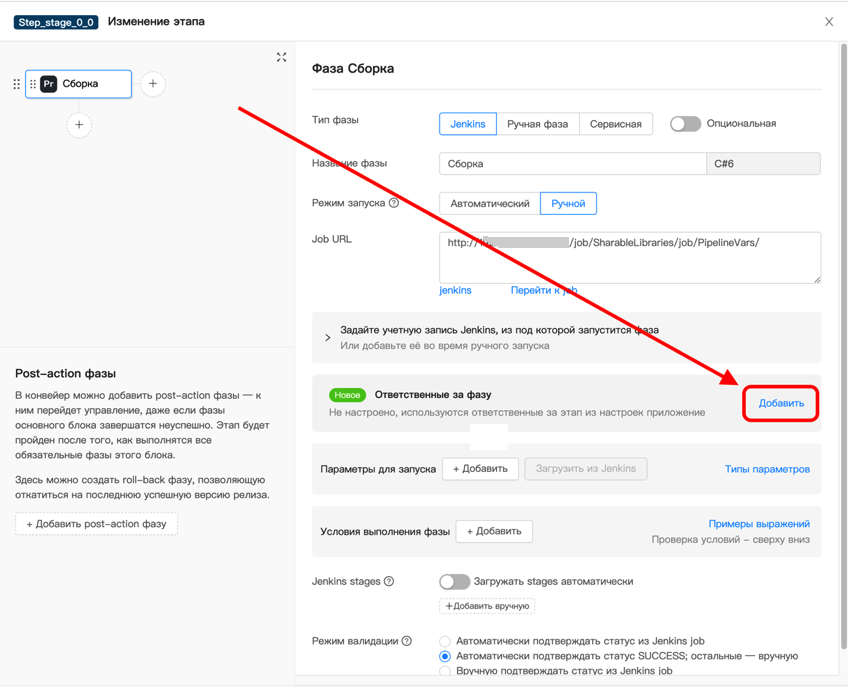The image size is (848, 688).
Task: Click the drag handle left of Сборка block
Action: [x=17, y=84]
